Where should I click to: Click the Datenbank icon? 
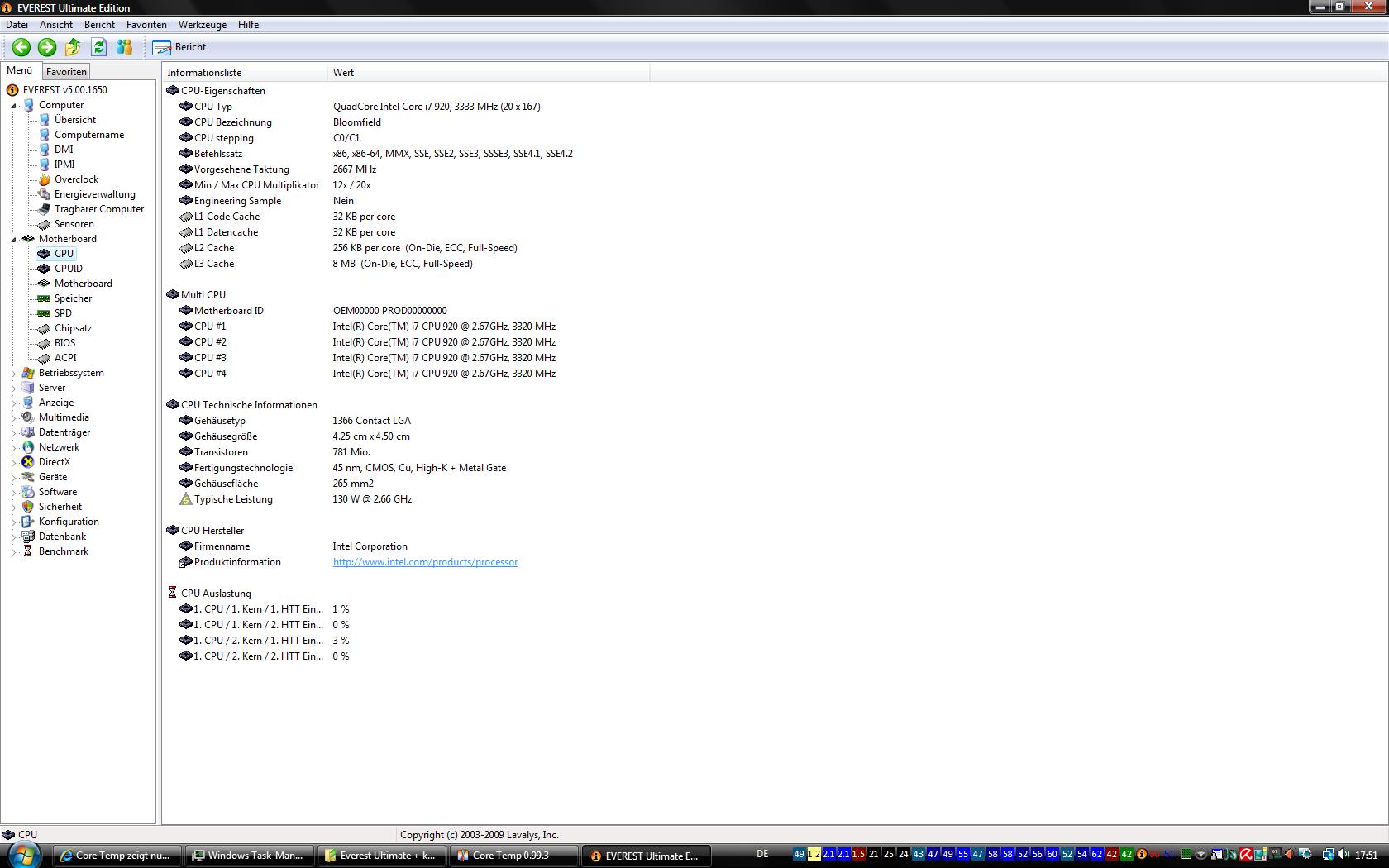click(28, 537)
